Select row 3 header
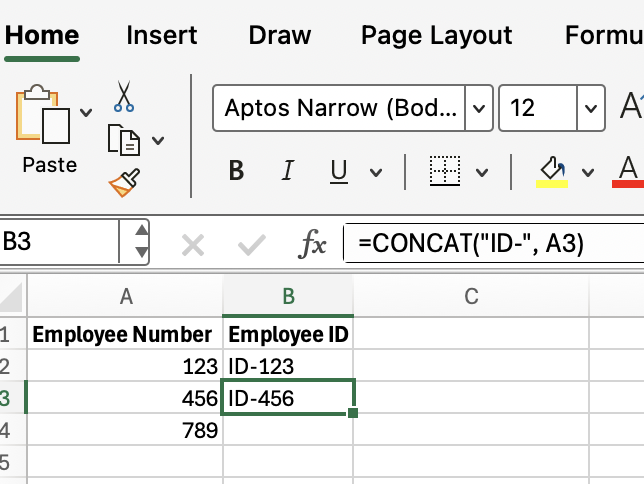 (x=12, y=398)
